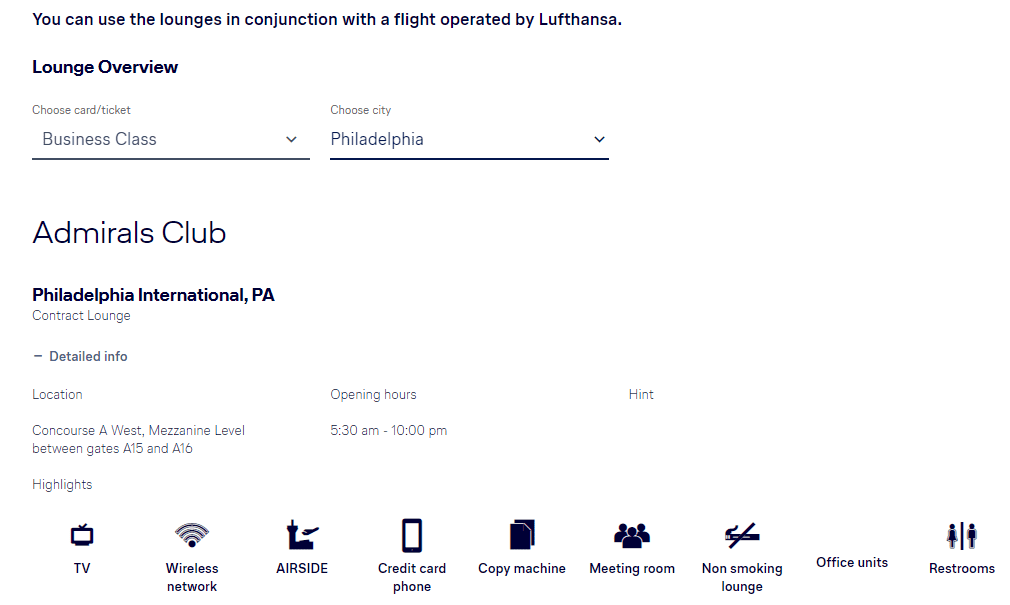Click the Restrooms icon
The image size is (1010, 605).
pyautogui.click(x=962, y=535)
